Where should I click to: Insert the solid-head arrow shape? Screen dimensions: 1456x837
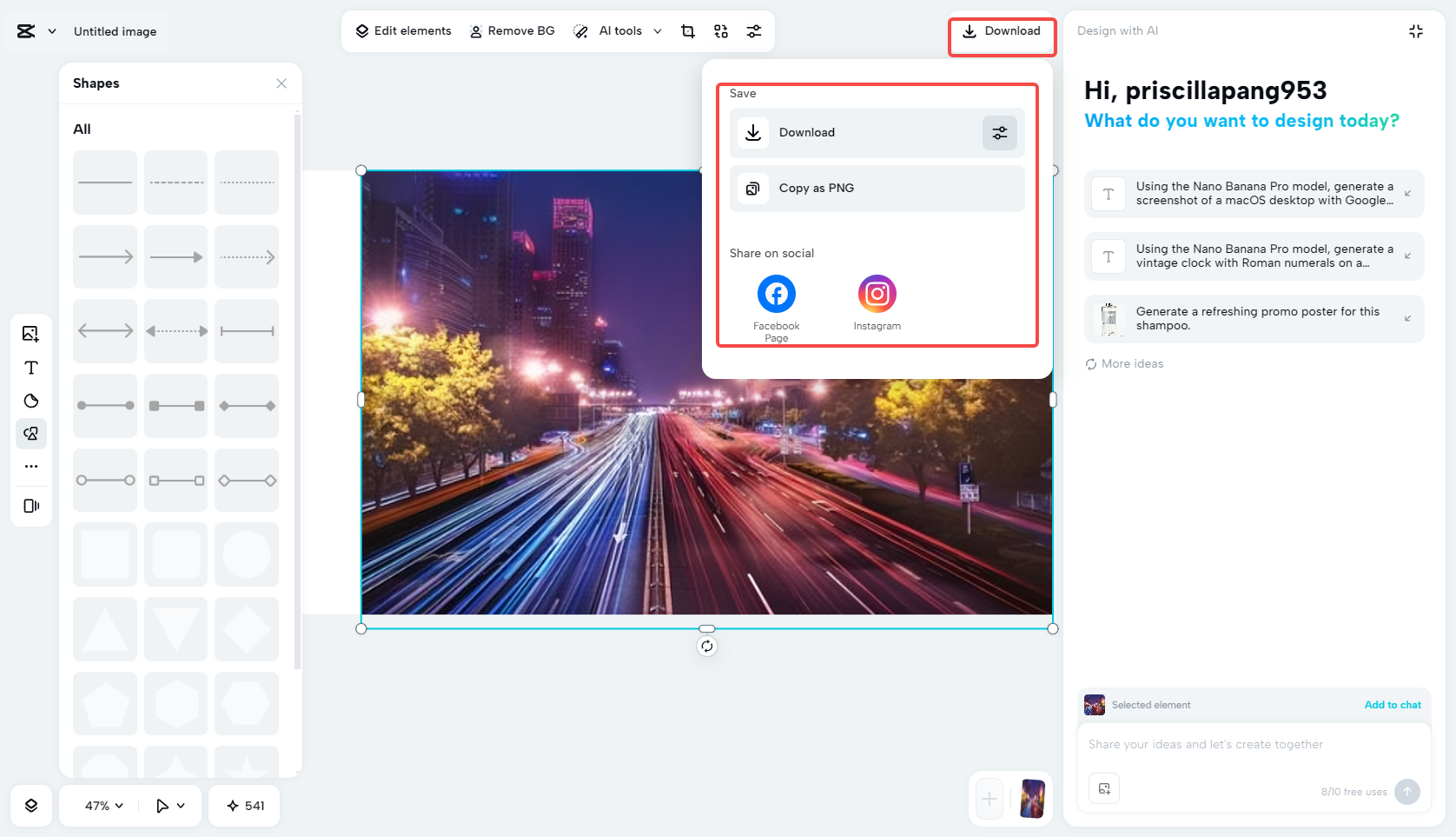pyautogui.click(x=176, y=257)
